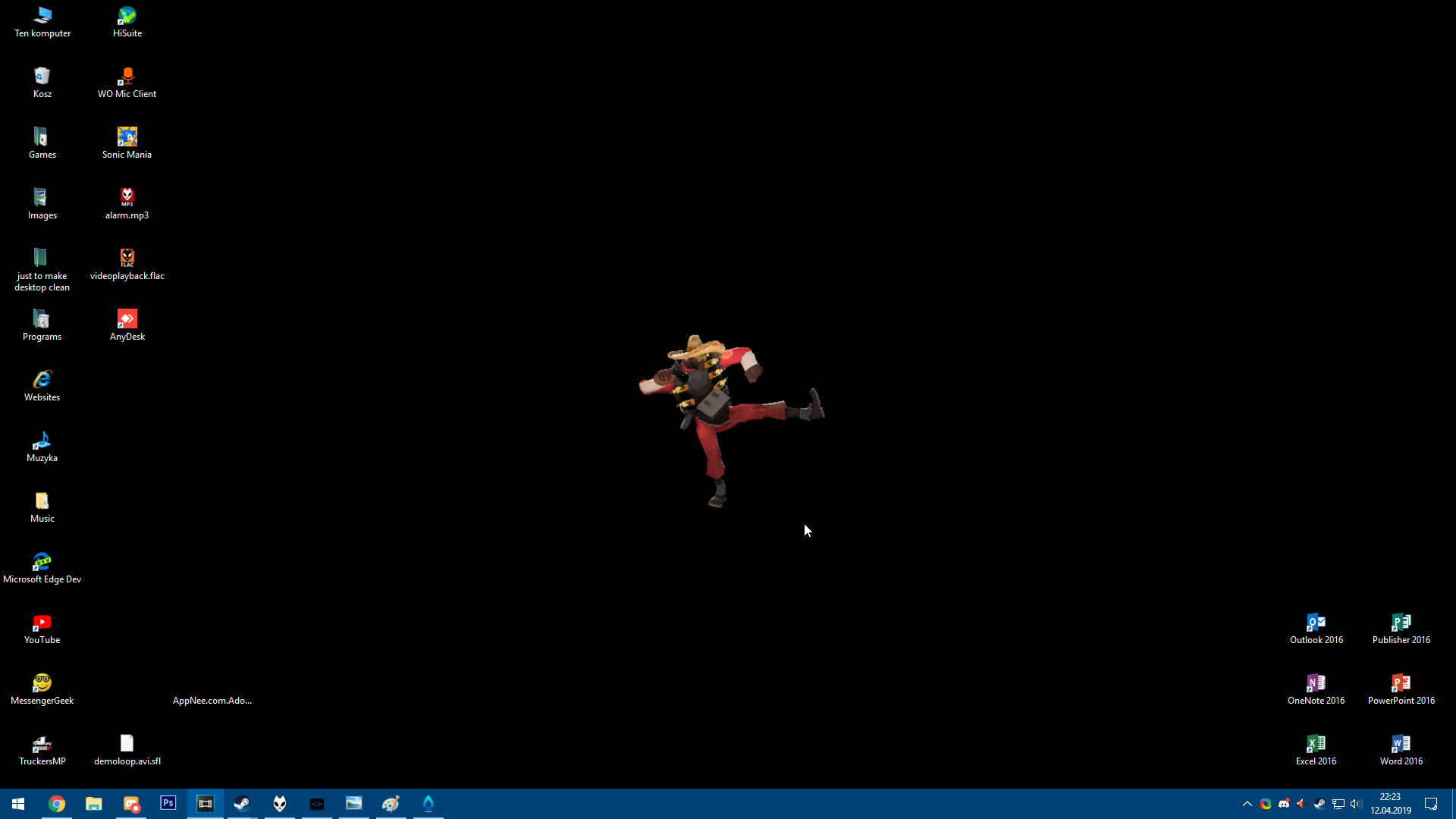This screenshot has height=819, width=1456.
Task: Open foobar2000 alien-head taskbar icon
Action: (280, 804)
